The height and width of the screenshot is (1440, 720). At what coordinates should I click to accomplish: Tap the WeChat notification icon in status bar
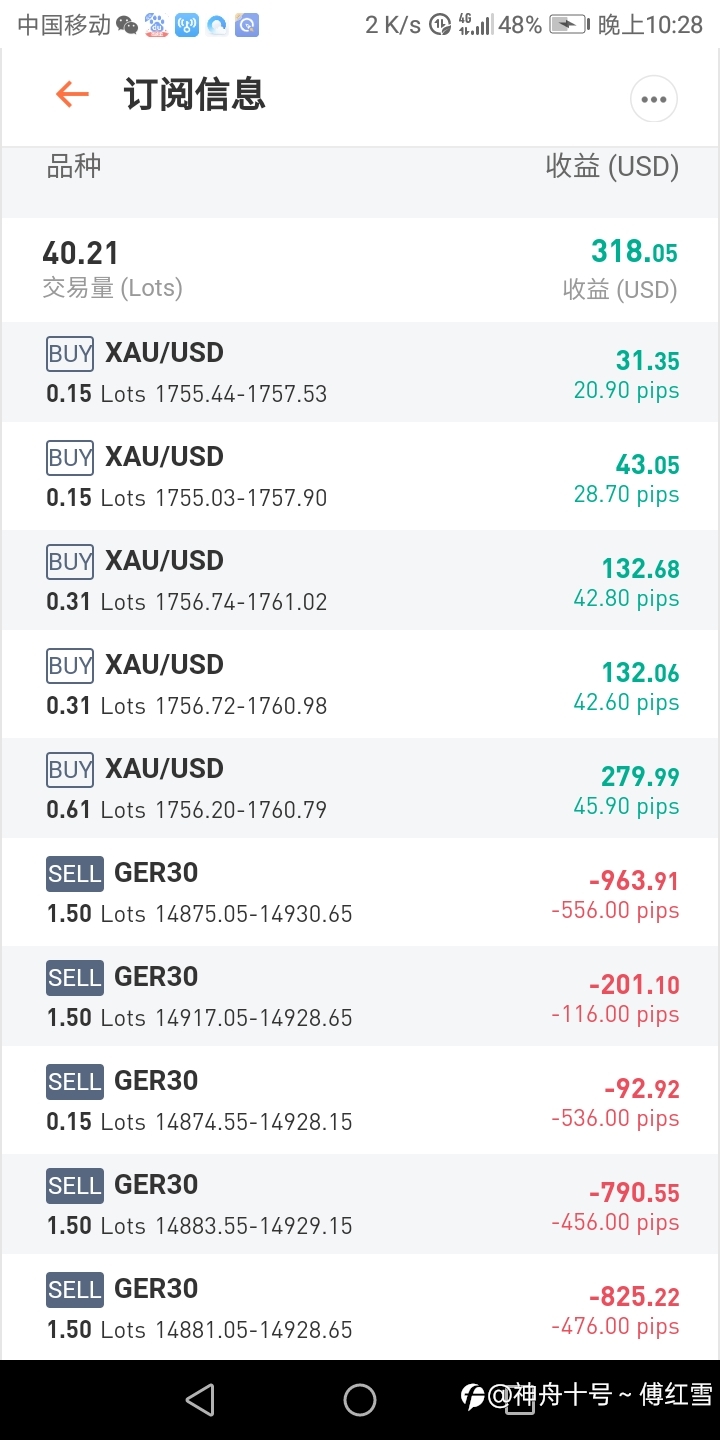tap(127, 25)
